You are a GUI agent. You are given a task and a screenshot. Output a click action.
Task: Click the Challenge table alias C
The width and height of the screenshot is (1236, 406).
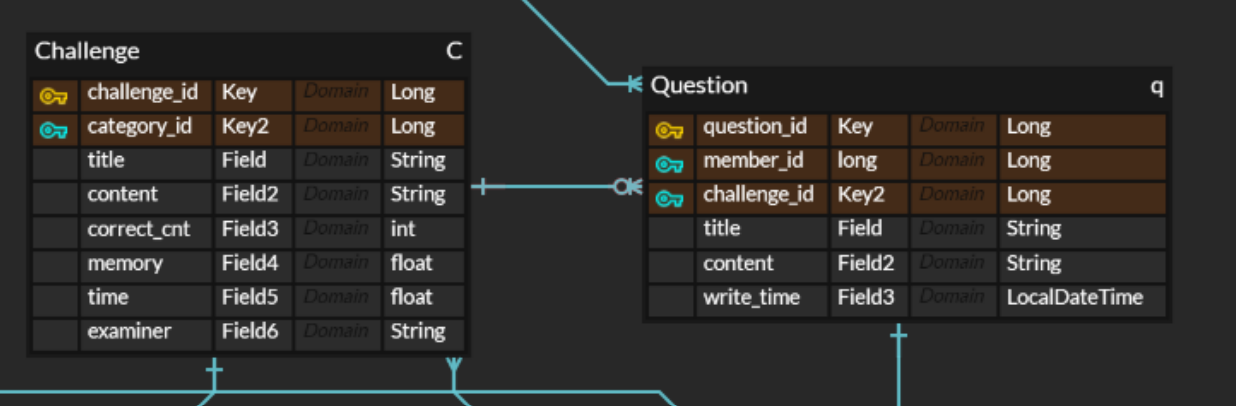coord(454,51)
